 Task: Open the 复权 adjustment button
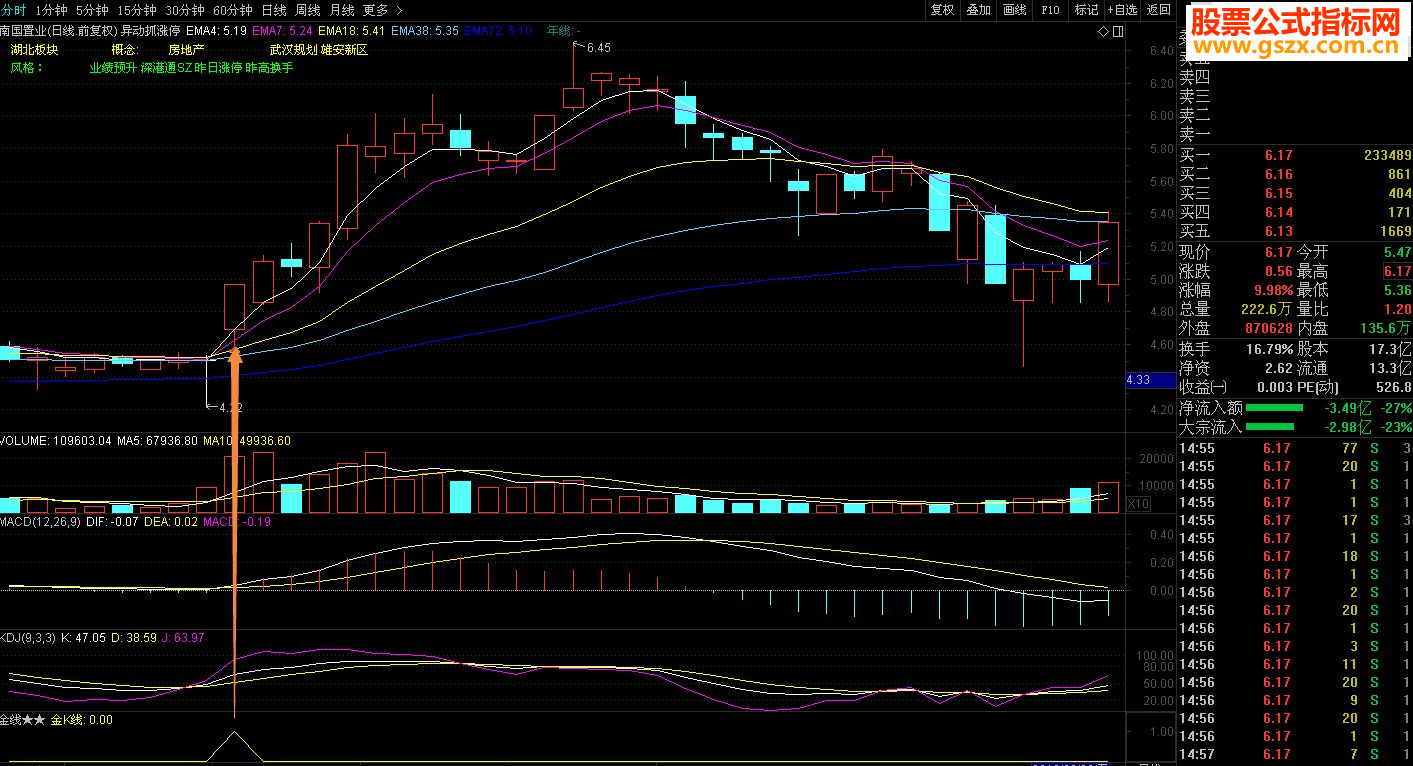[x=942, y=10]
